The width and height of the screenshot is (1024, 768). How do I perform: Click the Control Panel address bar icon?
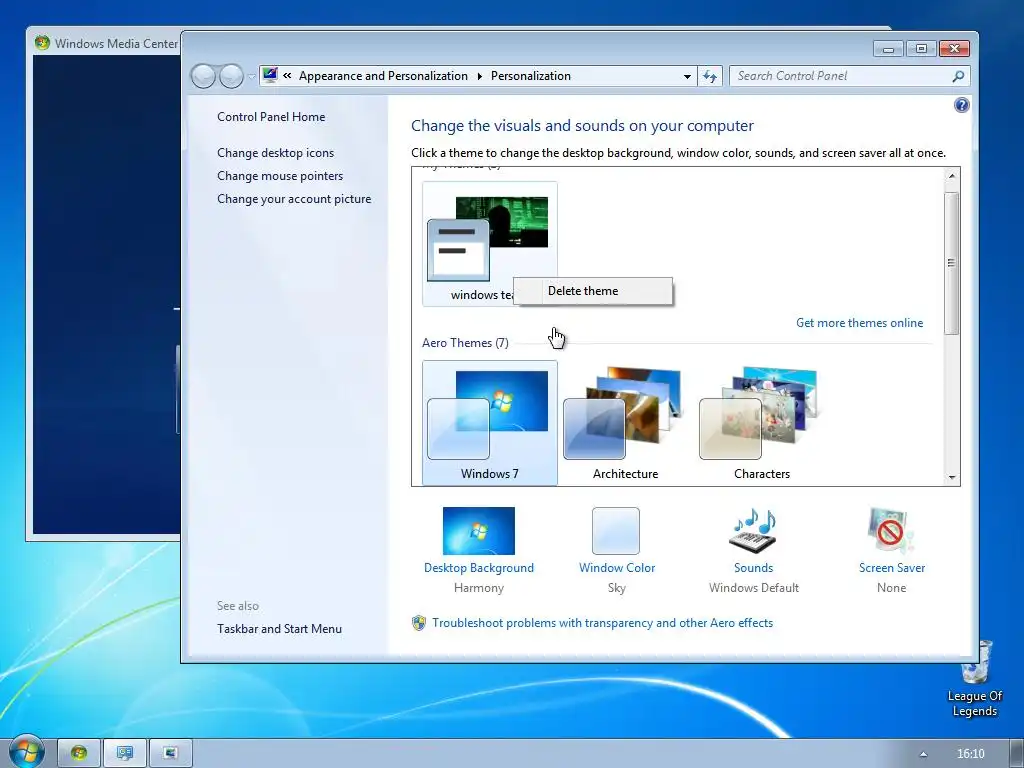(270, 76)
